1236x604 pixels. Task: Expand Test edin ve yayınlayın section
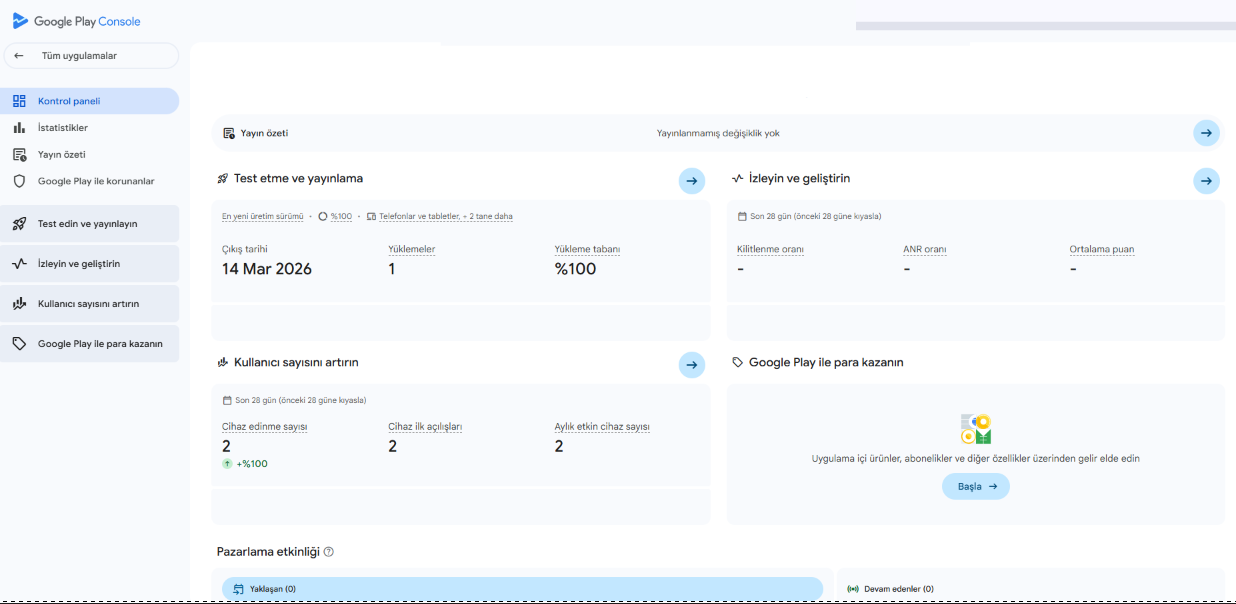90,224
